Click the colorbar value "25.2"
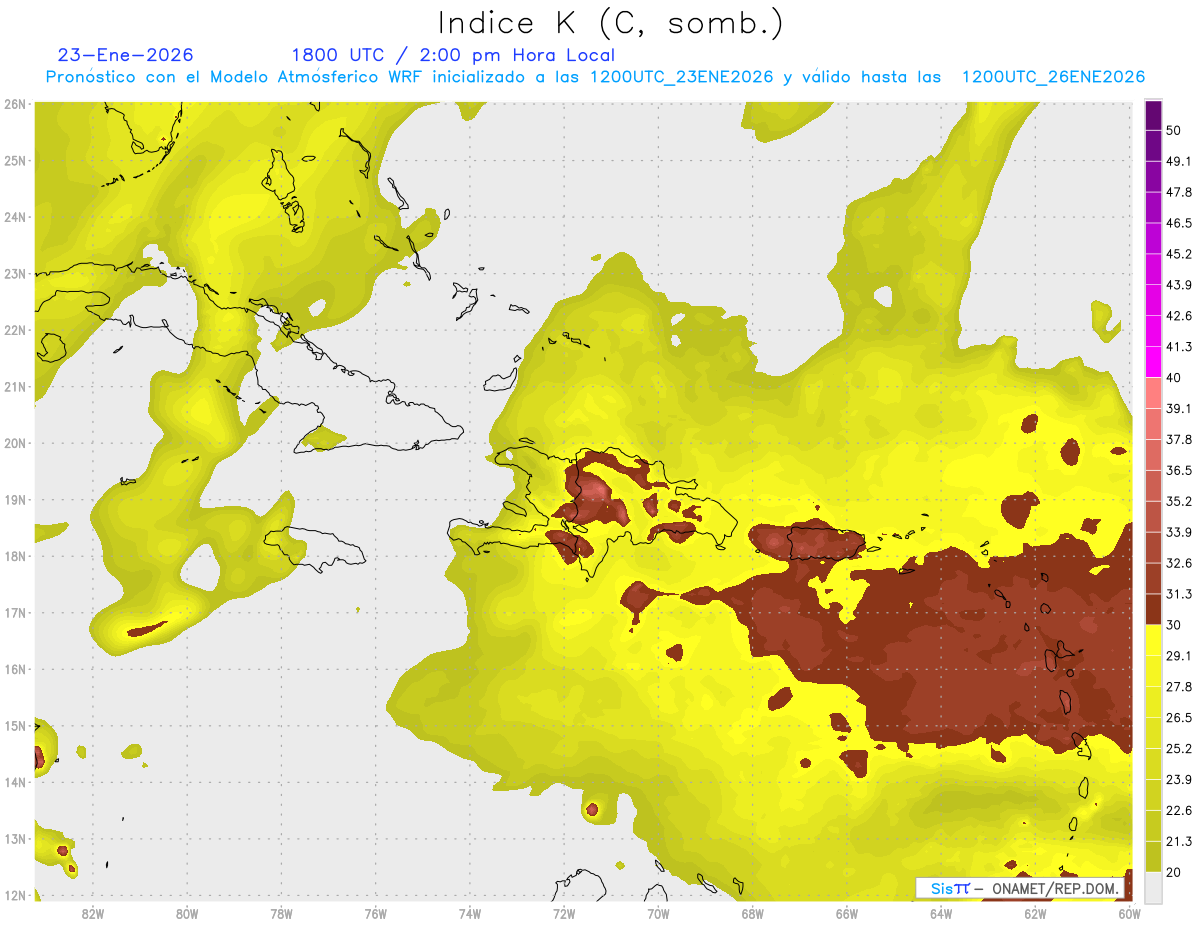Screen dimensions: 1200x927 click(1179, 749)
